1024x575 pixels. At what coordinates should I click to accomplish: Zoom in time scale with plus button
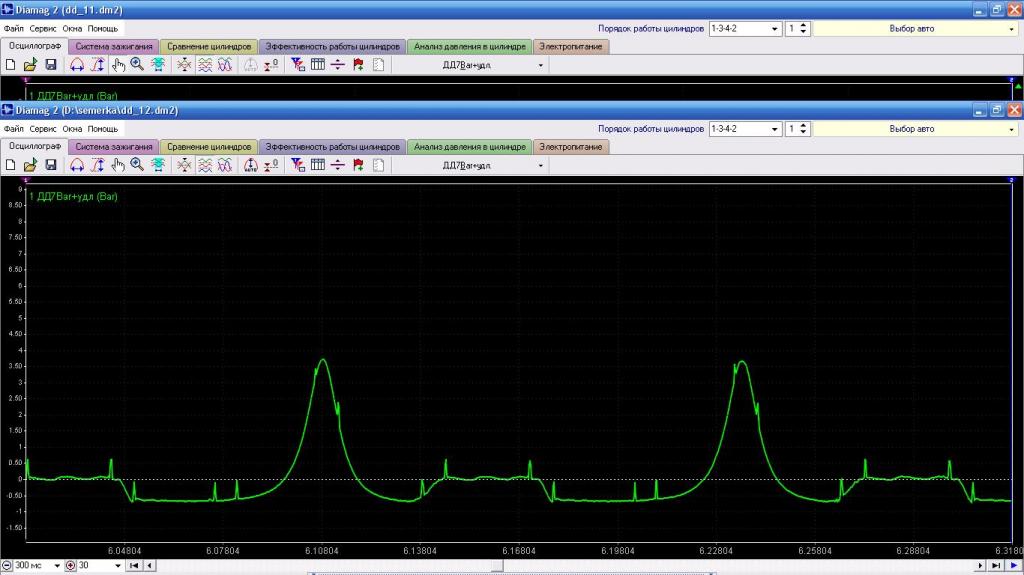(71, 565)
